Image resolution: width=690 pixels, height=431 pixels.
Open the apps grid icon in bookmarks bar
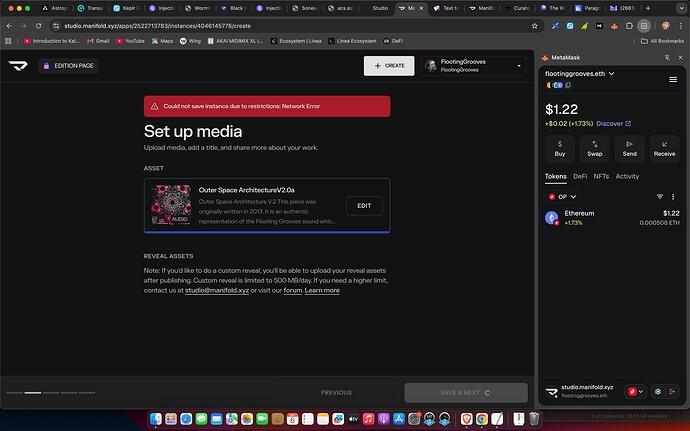[x=8, y=41]
